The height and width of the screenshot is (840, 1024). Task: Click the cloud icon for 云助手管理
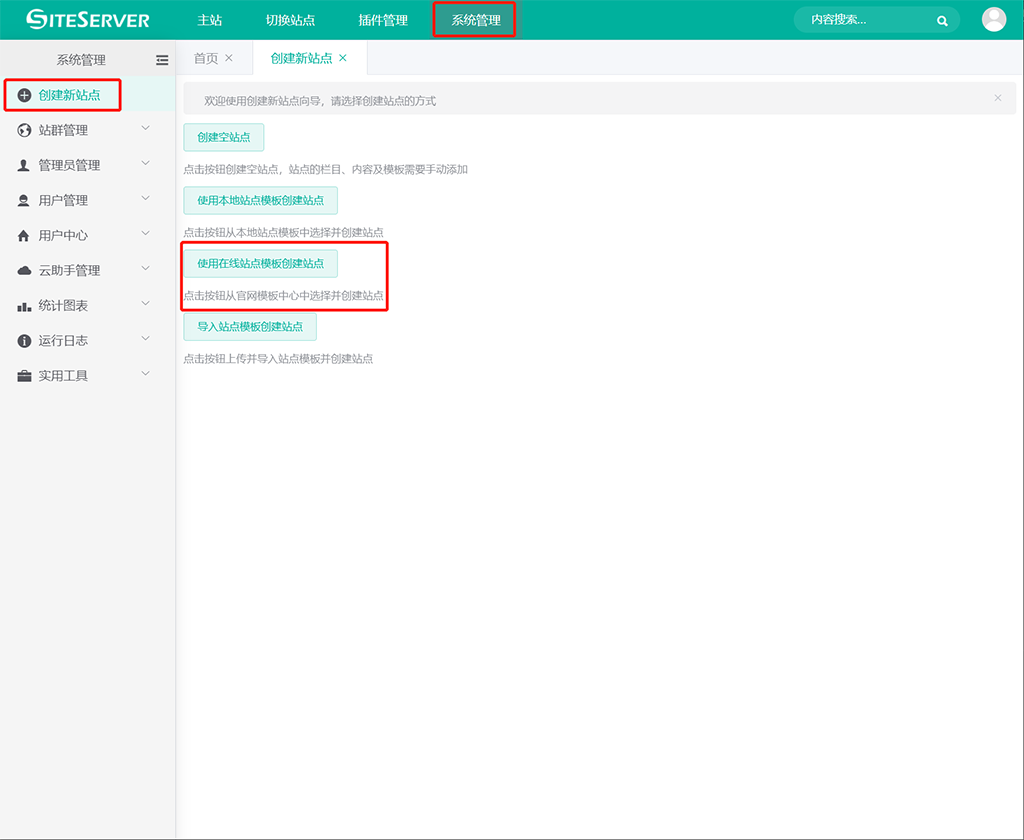25,271
